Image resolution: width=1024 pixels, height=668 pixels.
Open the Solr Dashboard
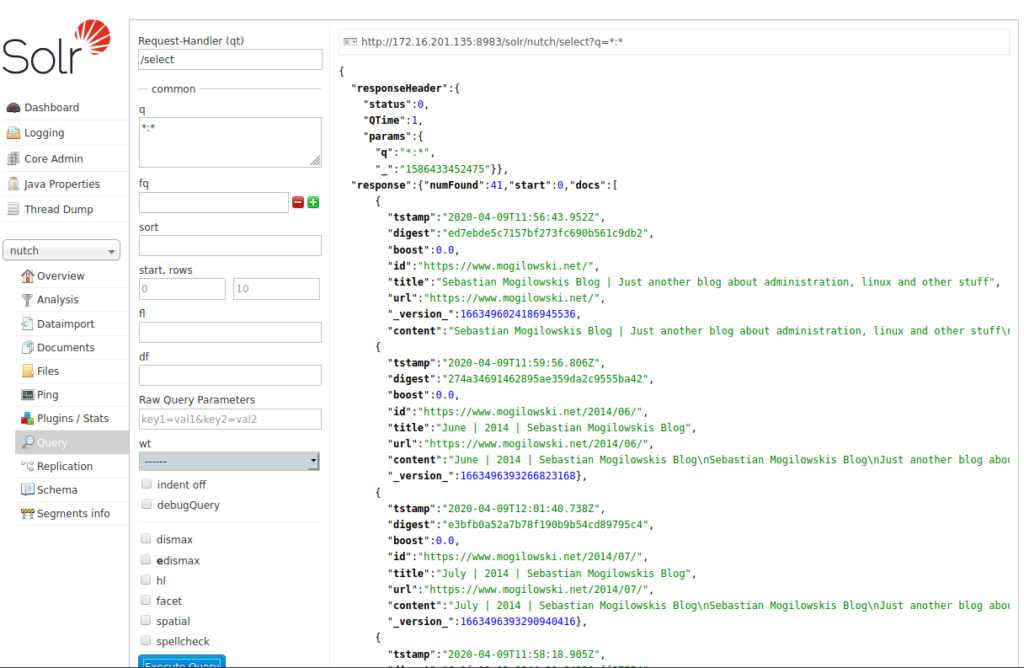(x=50, y=107)
